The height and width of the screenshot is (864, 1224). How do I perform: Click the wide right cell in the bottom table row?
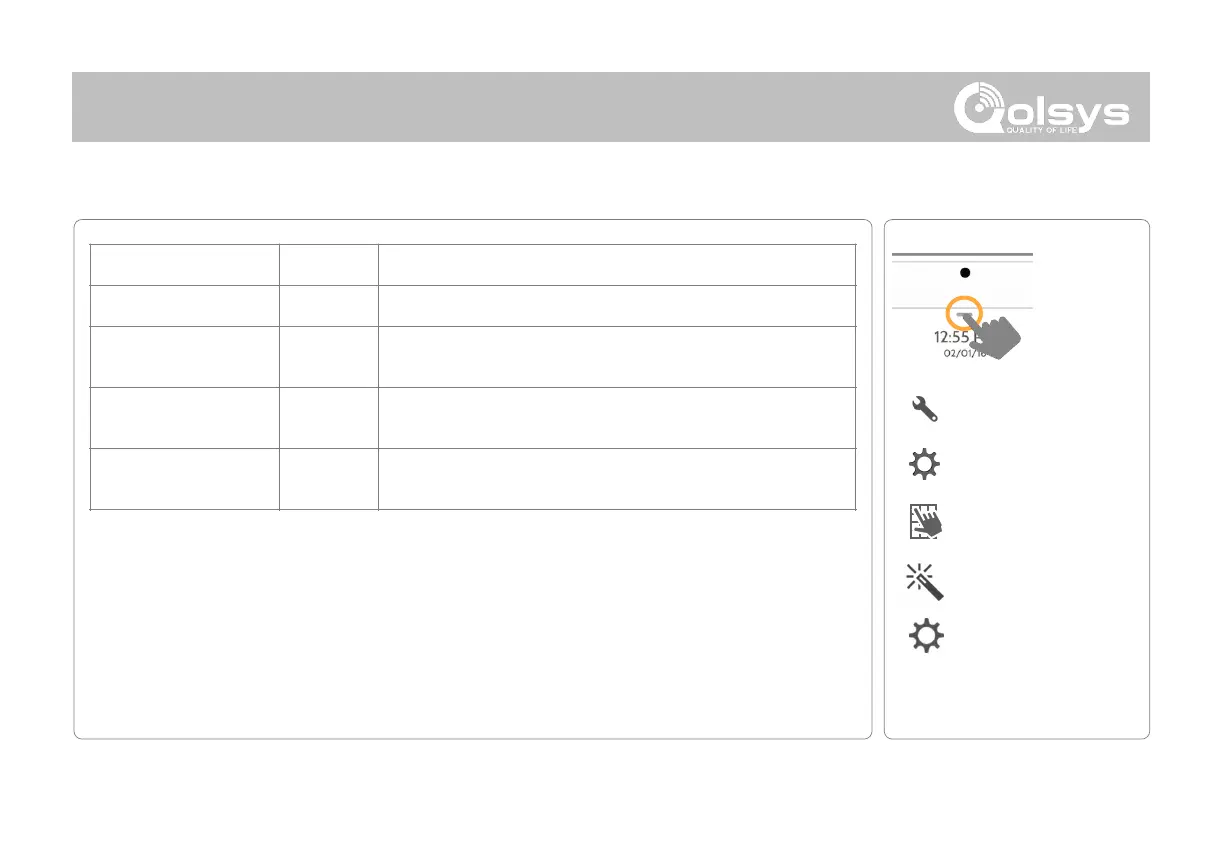point(616,479)
